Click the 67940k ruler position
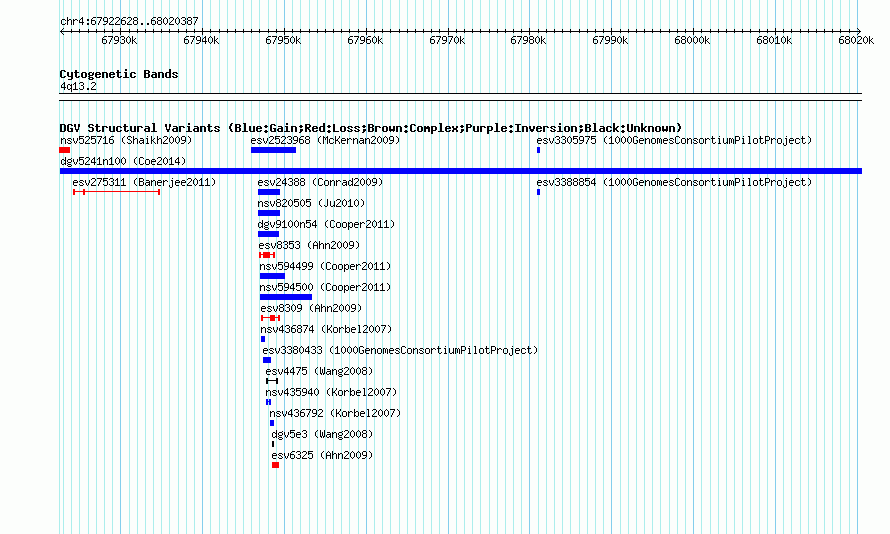 pyautogui.click(x=201, y=40)
